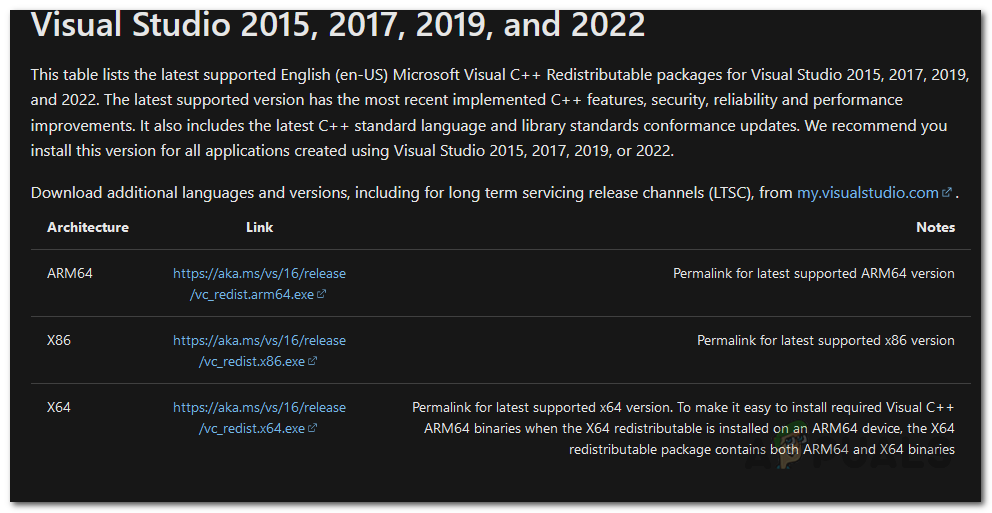Click the external-link icon after vc_redist.x86.exe
The image size is (992, 513).
(313, 362)
